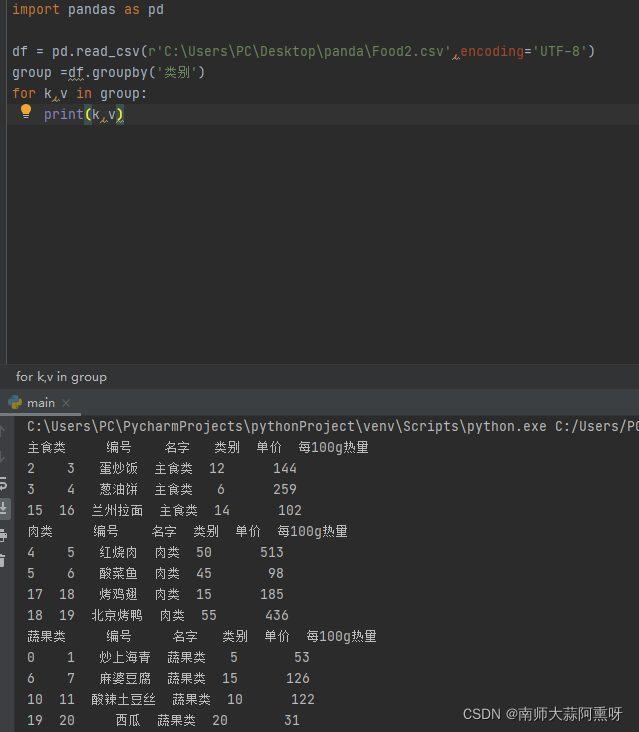Click the '类别' string inside groupby
Image resolution: width=639 pixels, height=732 pixels.
click(x=177, y=72)
